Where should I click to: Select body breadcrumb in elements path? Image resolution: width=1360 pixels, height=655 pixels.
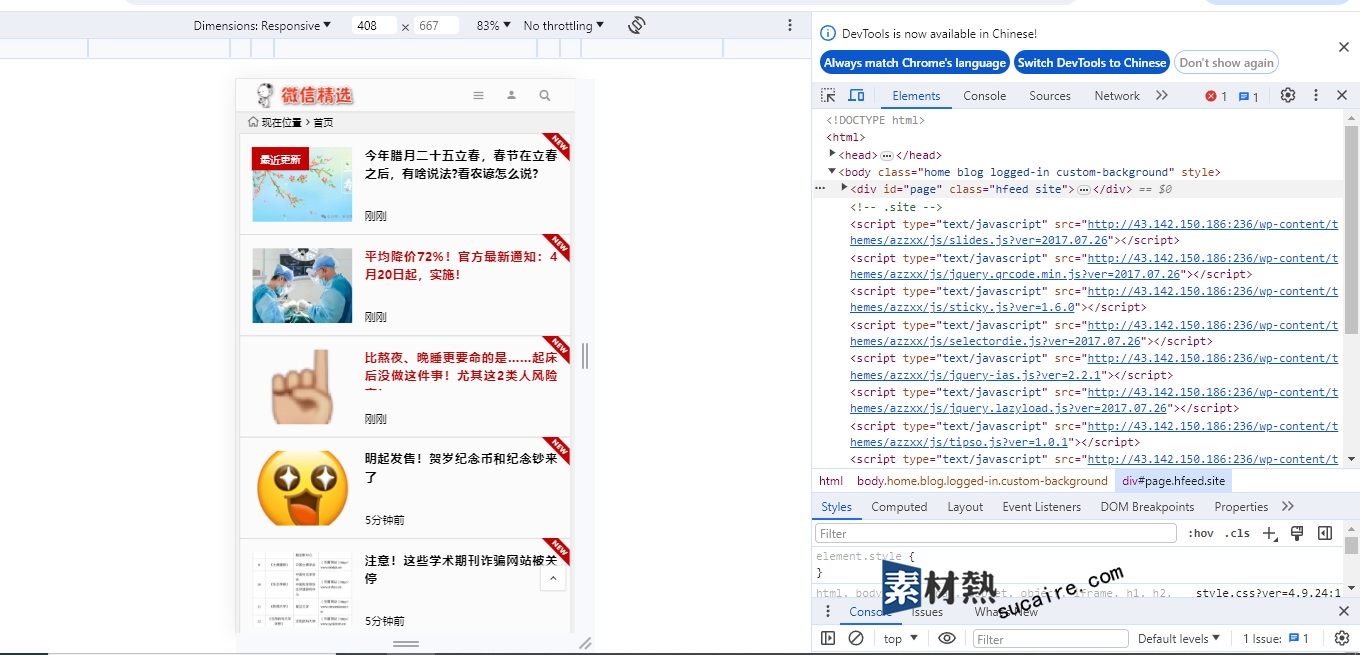(x=982, y=481)
